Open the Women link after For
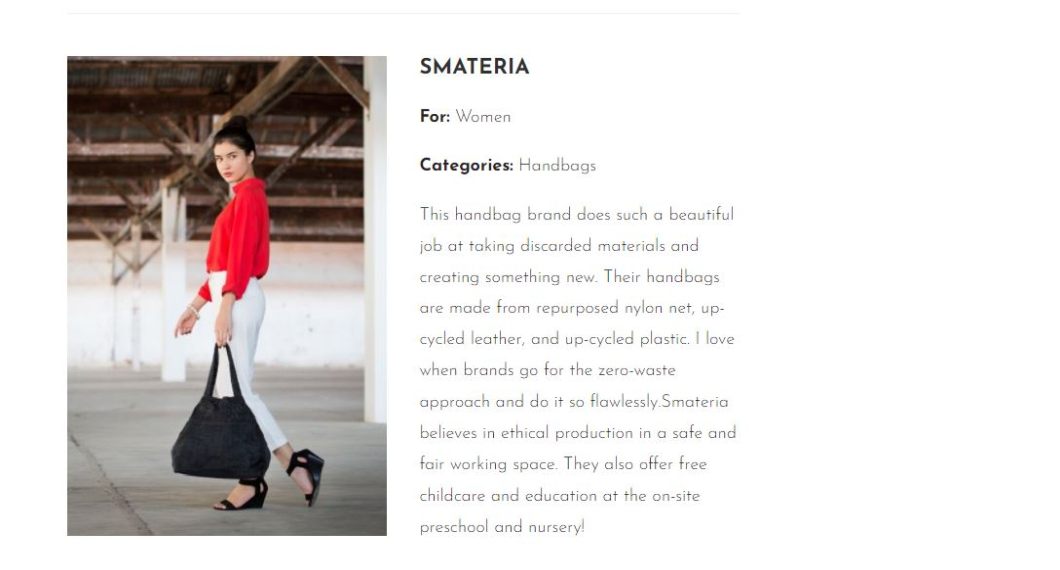The image size is (1060, 570). click(x=483, y=117)
